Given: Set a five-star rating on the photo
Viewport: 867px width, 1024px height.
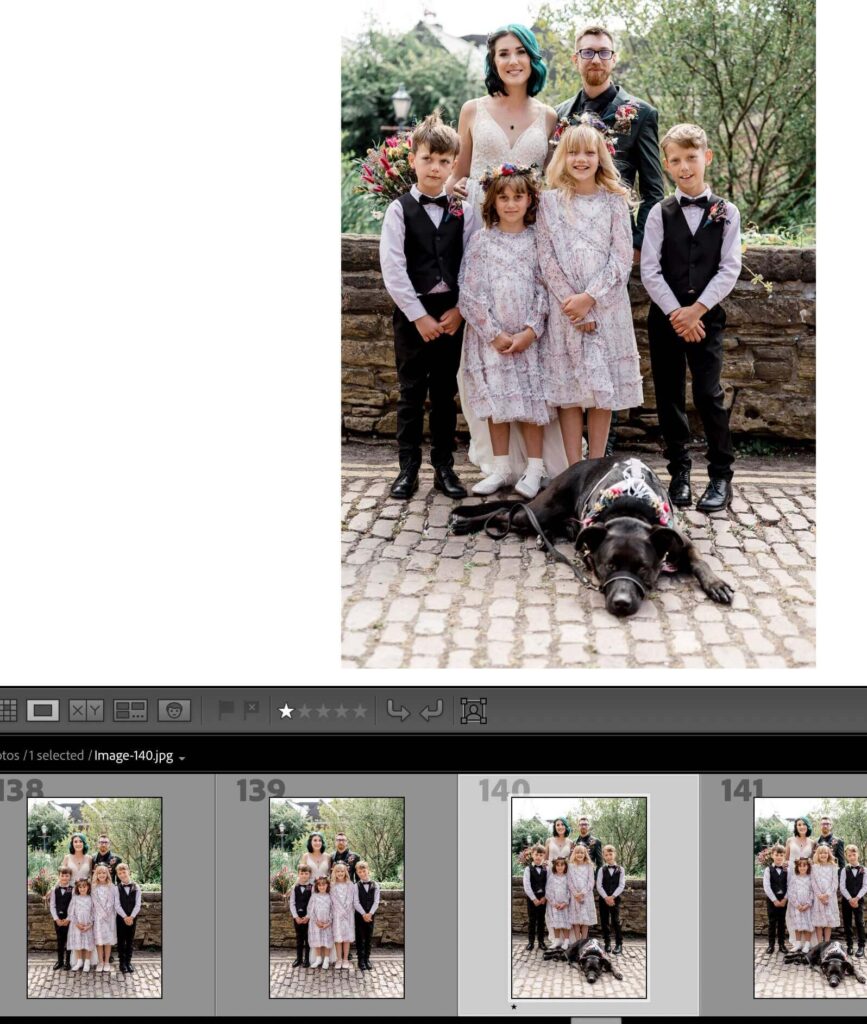Looking at the screenshot, I should pos(362,712).
